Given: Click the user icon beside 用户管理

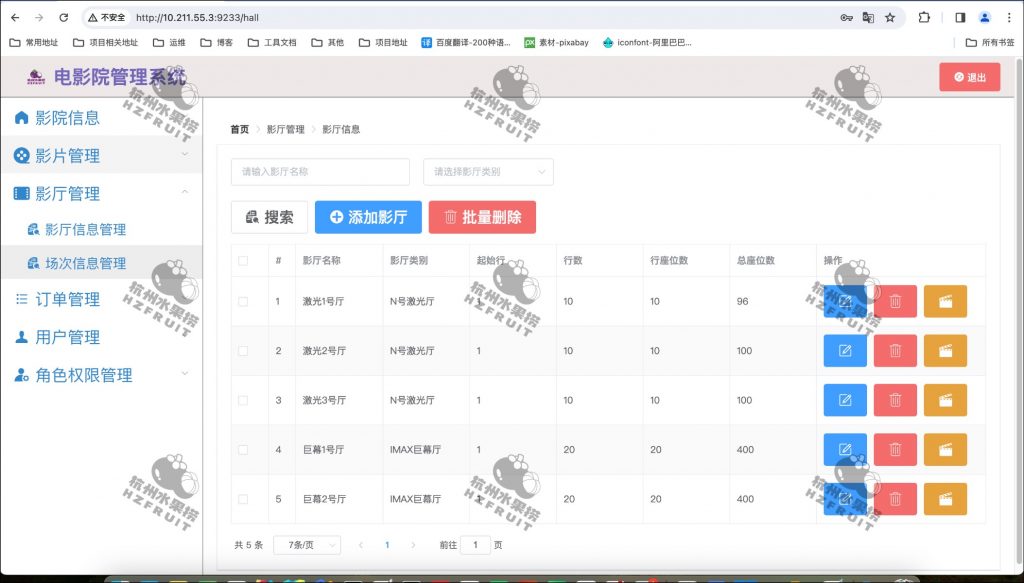Looking at the screenshot, I should point(23,337).
